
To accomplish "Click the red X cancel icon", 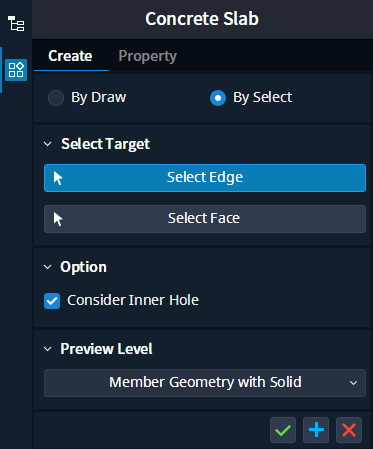I will pyautogui.click(x=349, y=430).
